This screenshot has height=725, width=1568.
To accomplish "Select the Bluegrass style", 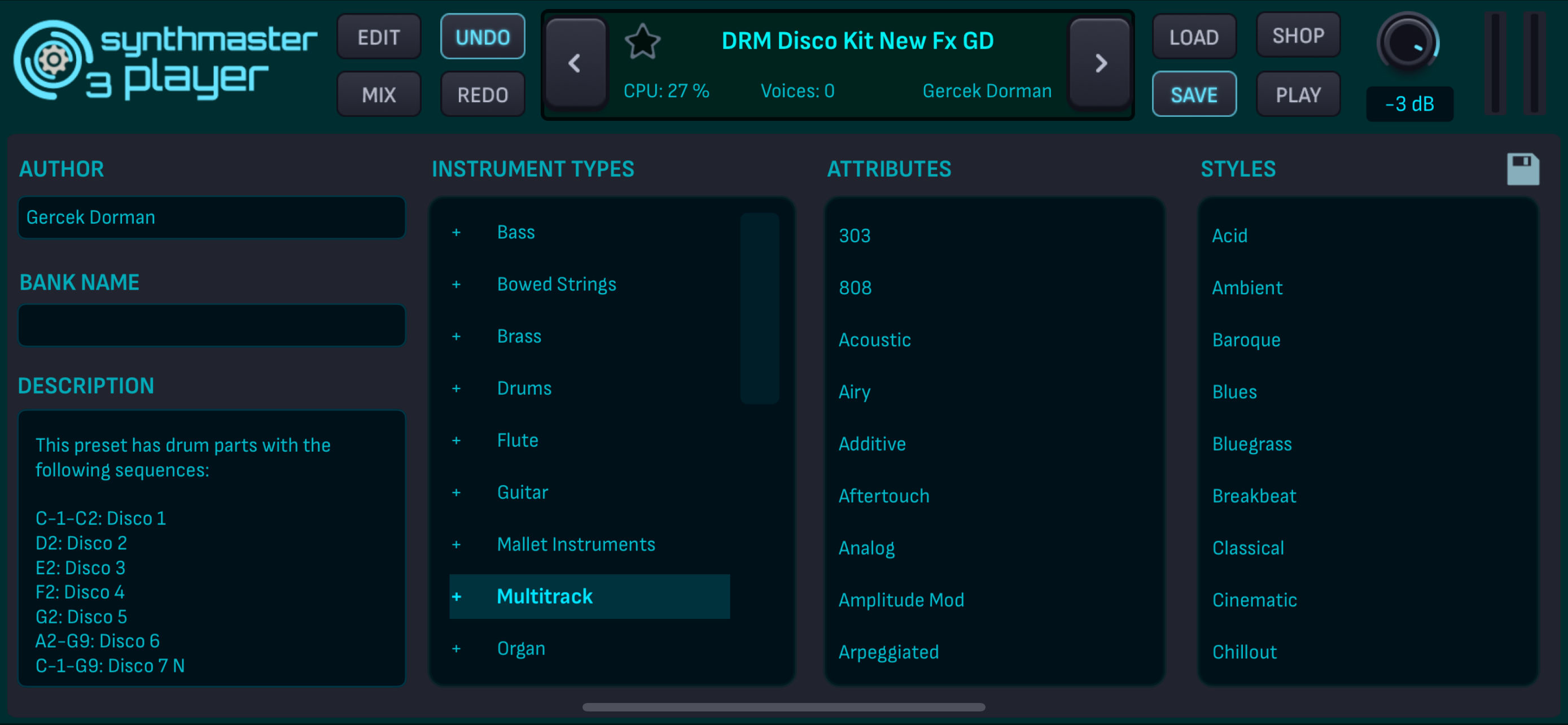I will coord(1251,444).
